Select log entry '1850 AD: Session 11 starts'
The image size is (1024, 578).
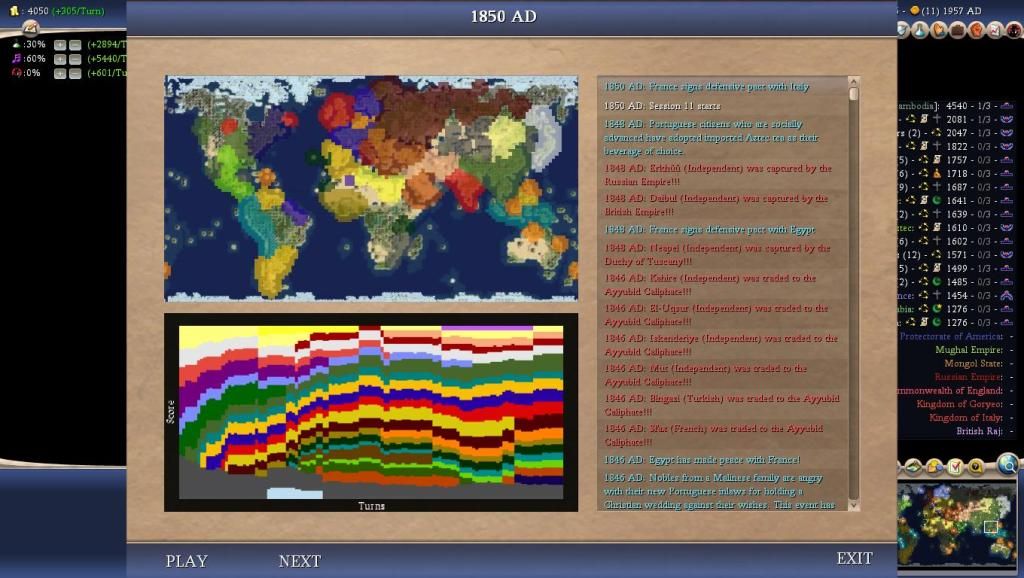coord(722,105)
